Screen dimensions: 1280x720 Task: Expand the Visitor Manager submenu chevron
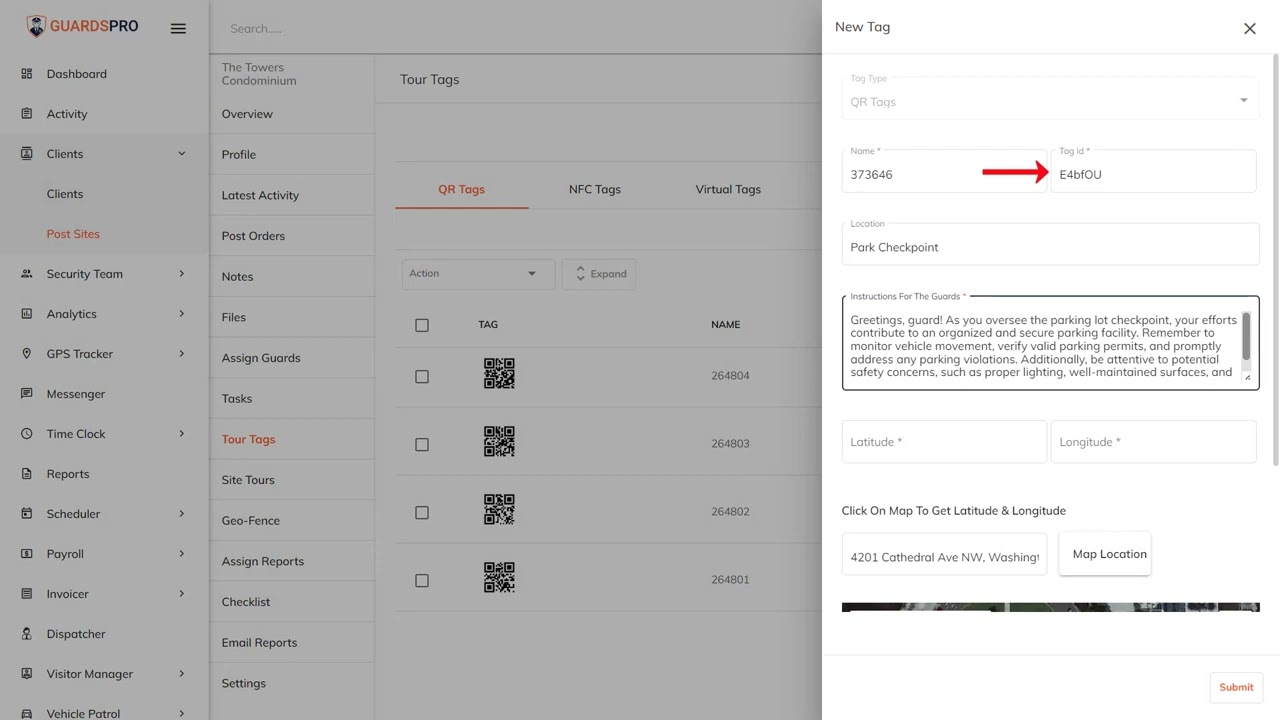[x=181, y=674]
